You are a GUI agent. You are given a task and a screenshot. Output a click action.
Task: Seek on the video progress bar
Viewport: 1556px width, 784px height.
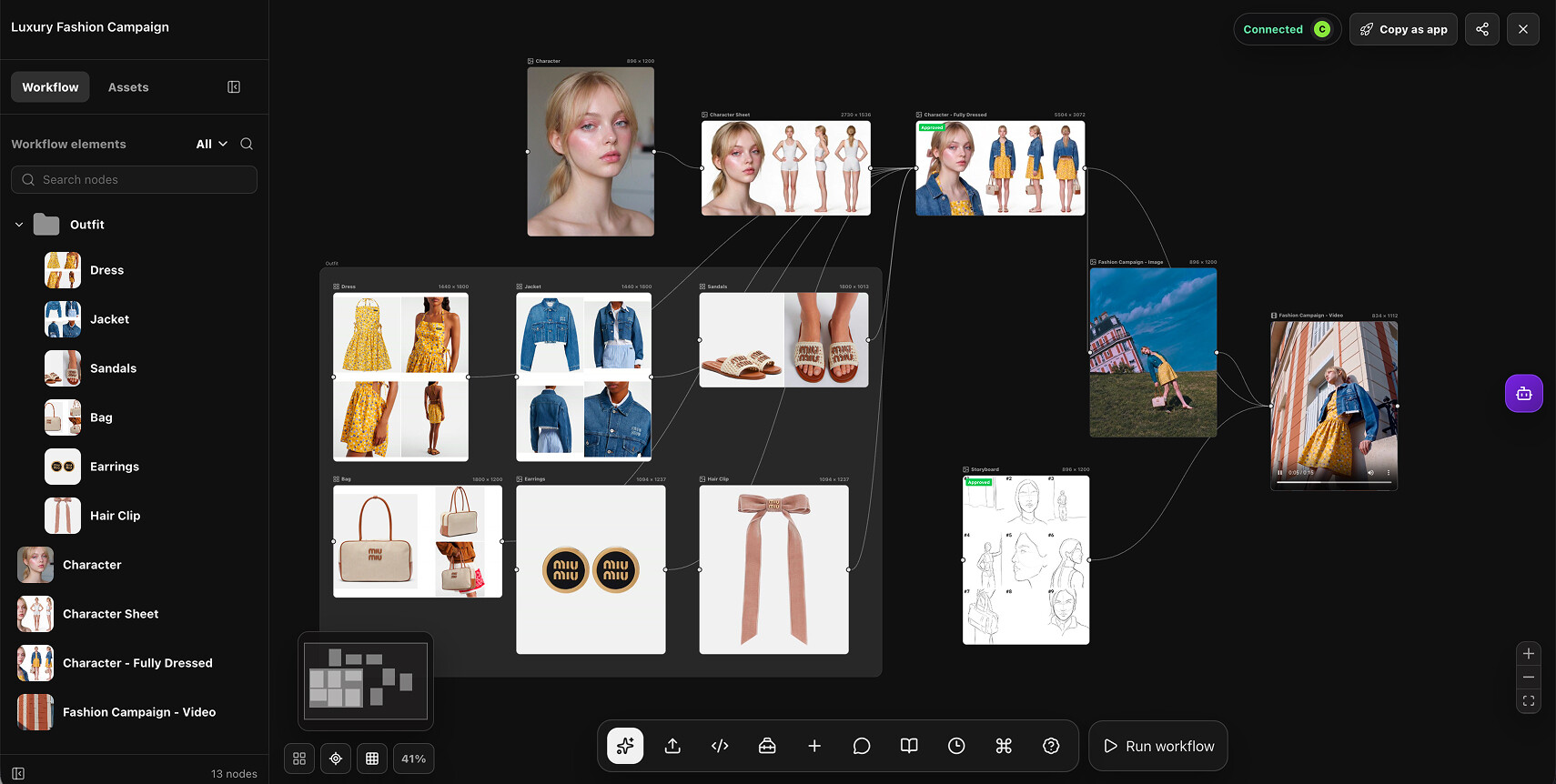click(x=1334, y=482)
